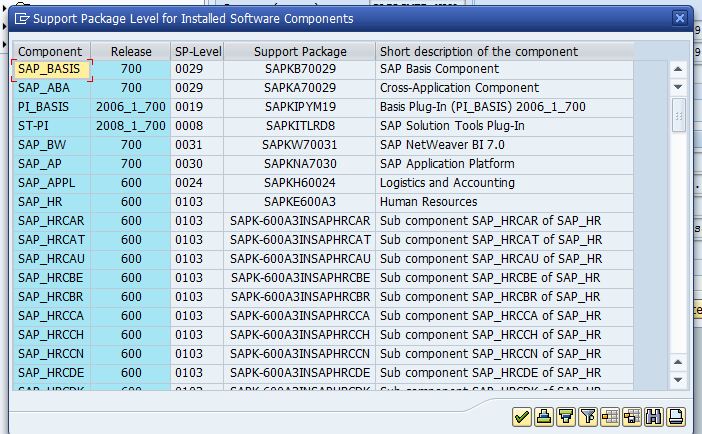Click the dialog title bar menu icon
The image size is (702, 434).
[x=21, y=18]
